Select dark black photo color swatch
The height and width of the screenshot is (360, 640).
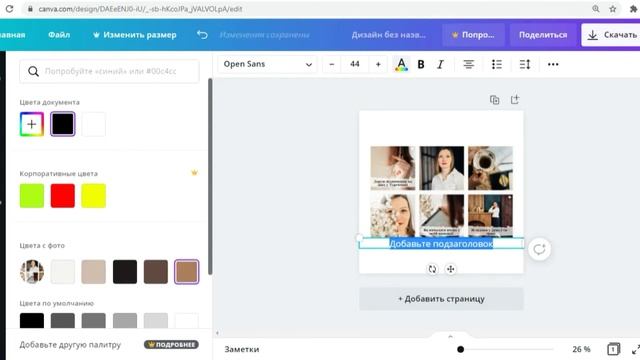pos(125,271)
